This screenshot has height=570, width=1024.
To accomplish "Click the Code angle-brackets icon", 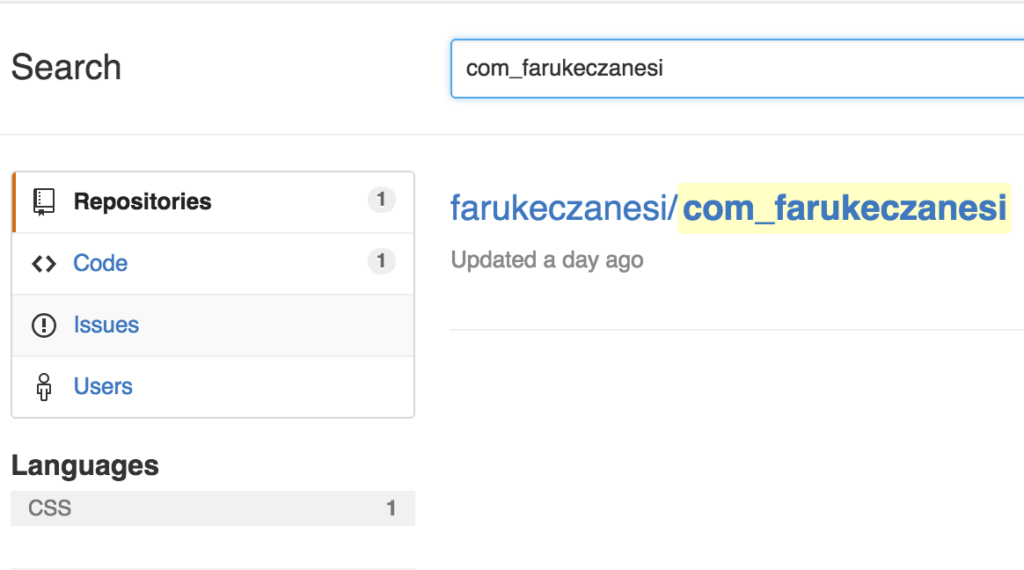I will (x=44, y=264).
